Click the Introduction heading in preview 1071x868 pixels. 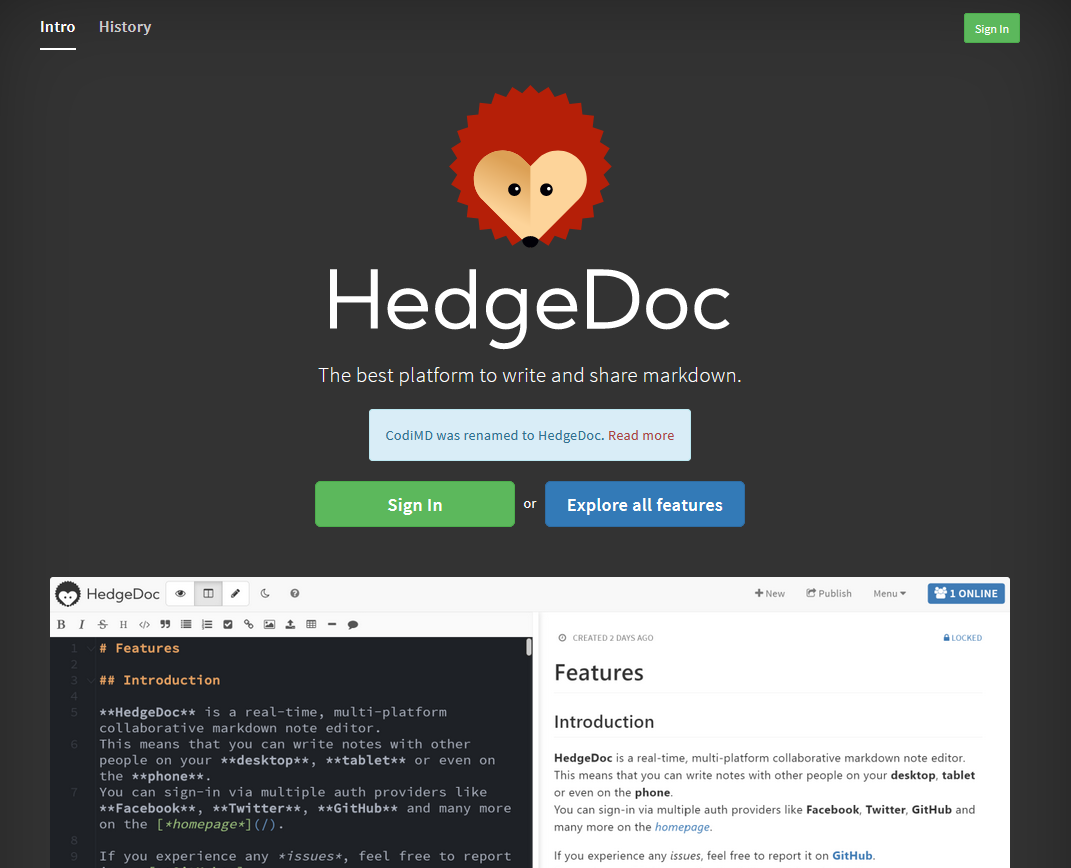[x=604, y=722]
